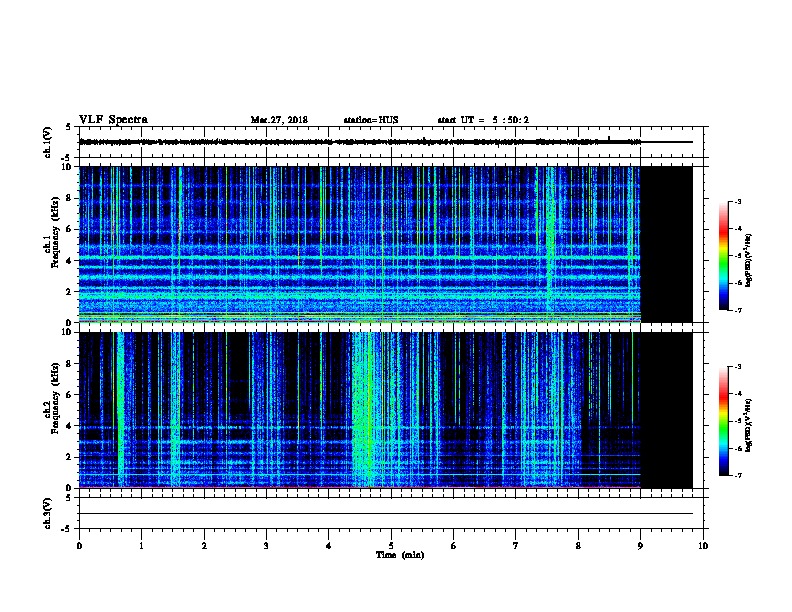The height and width of the screenshot is (612, 792).
Task: Click the "-3" value on ch.2 colorbar
Action: point(738,367)
